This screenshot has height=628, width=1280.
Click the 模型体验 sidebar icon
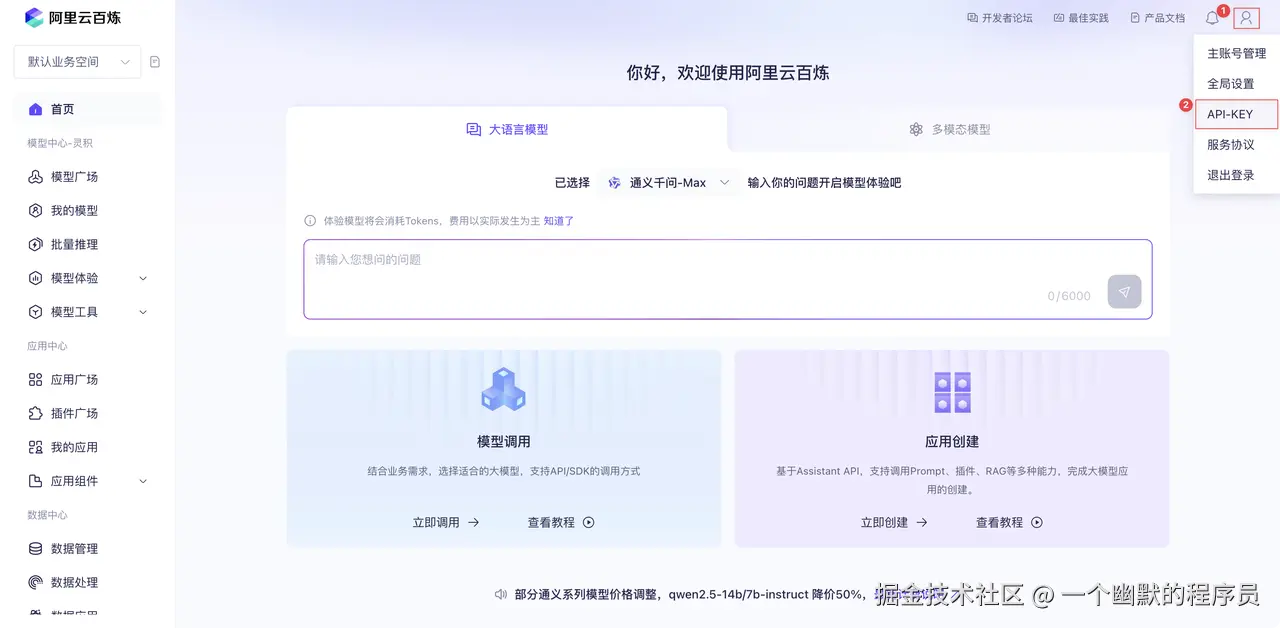point(35,278)
